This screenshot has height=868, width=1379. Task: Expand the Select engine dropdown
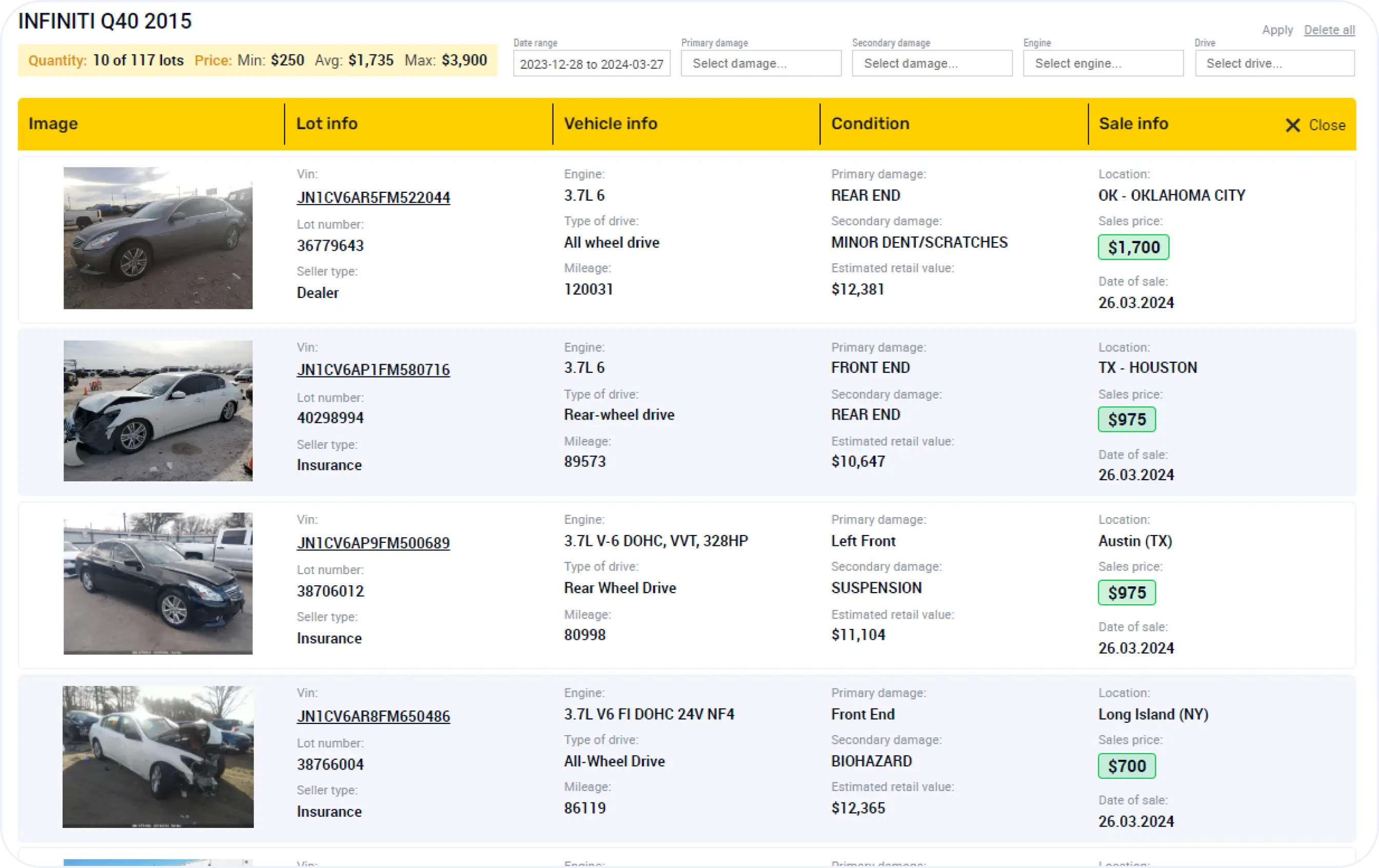point(1103,63)
